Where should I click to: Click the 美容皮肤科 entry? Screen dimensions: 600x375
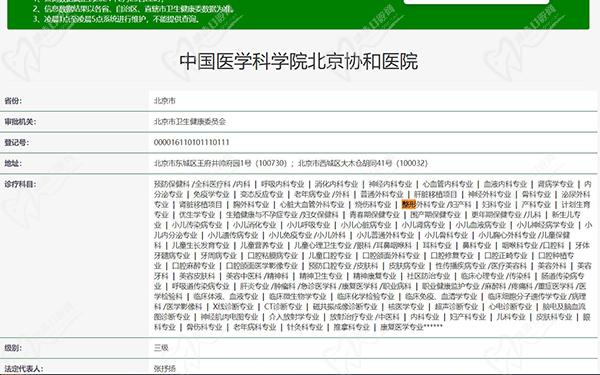[197, 276]
